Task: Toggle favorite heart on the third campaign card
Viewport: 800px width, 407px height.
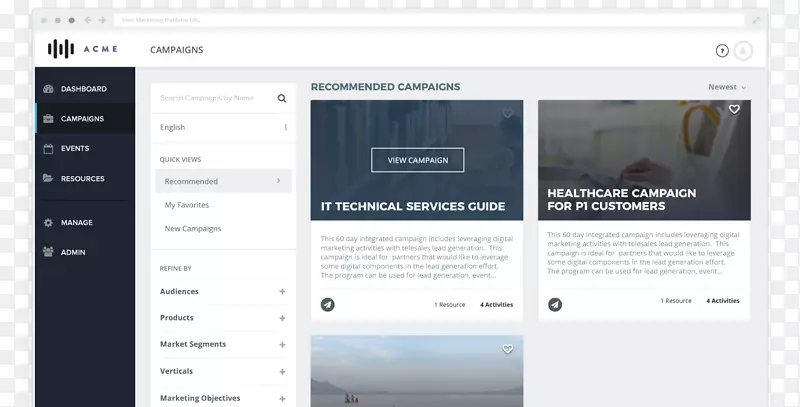Action: click(x=507, y=349)
